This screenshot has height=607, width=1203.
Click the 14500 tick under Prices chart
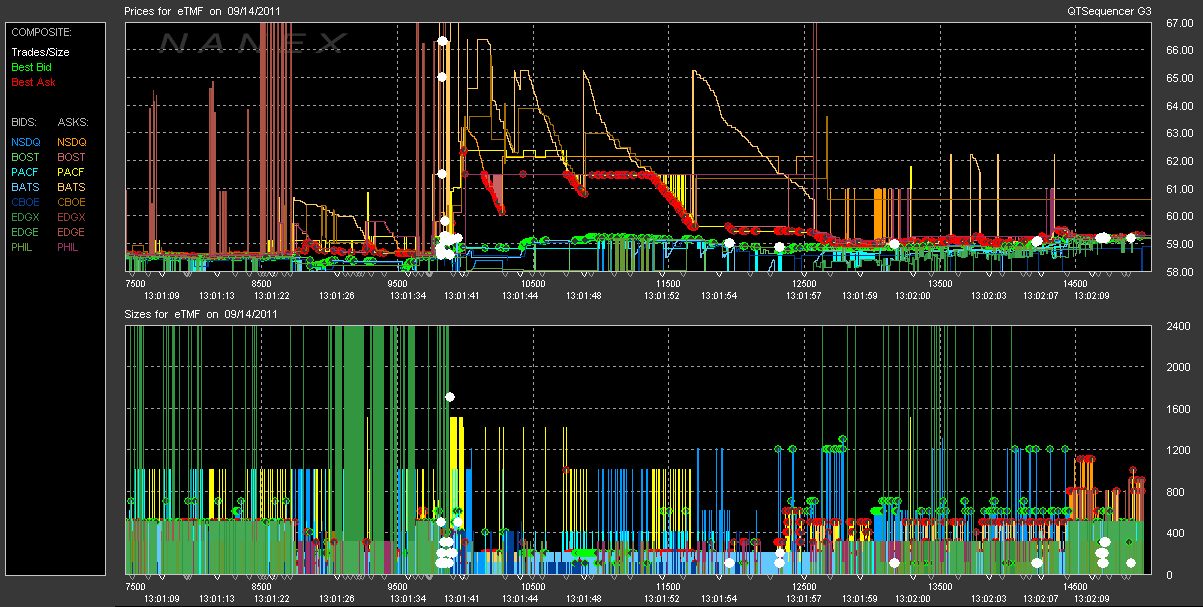pyautogui.click(x=1075, y=284)
